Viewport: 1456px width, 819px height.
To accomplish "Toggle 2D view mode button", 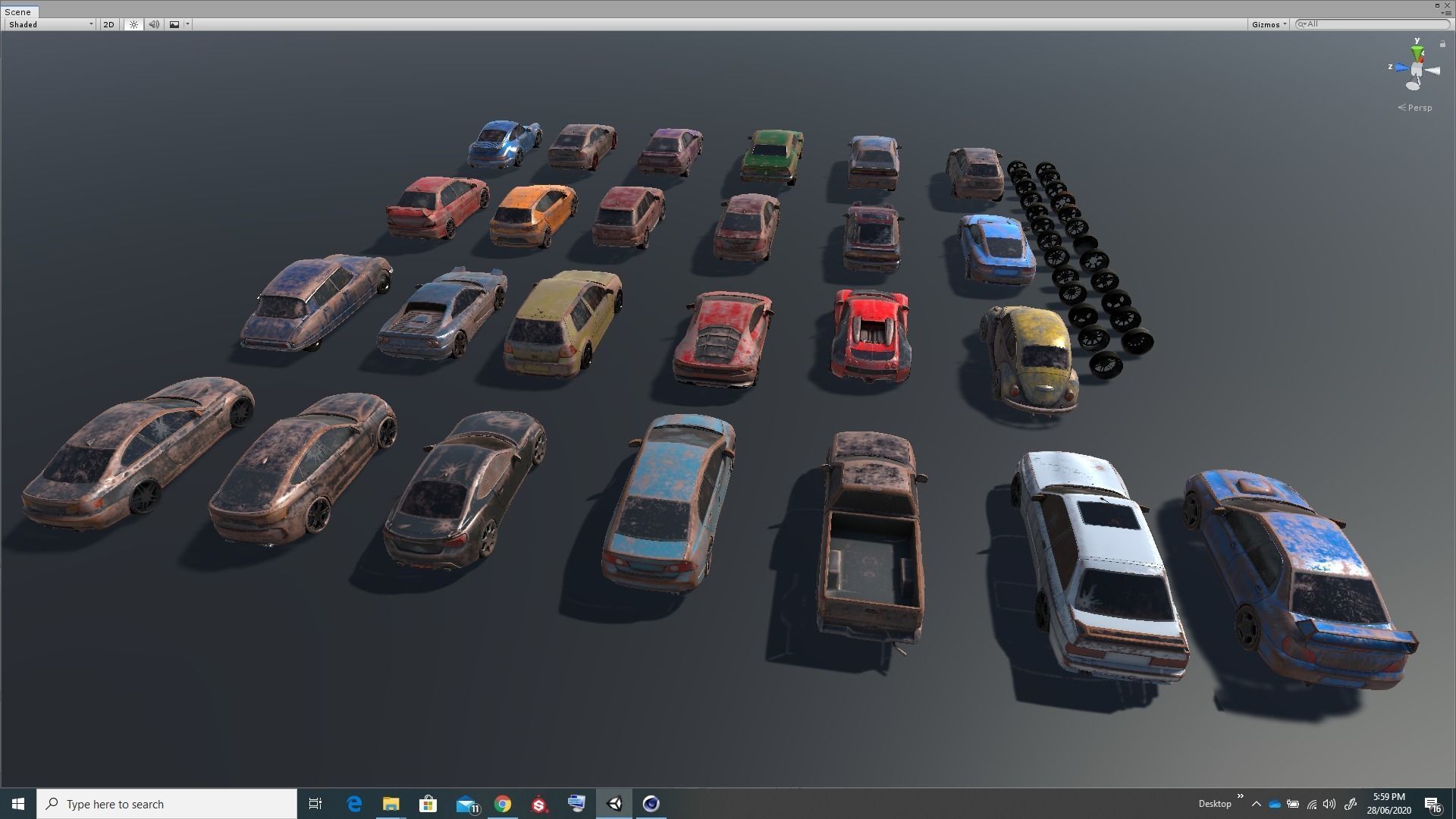I will tap(108, 24).
